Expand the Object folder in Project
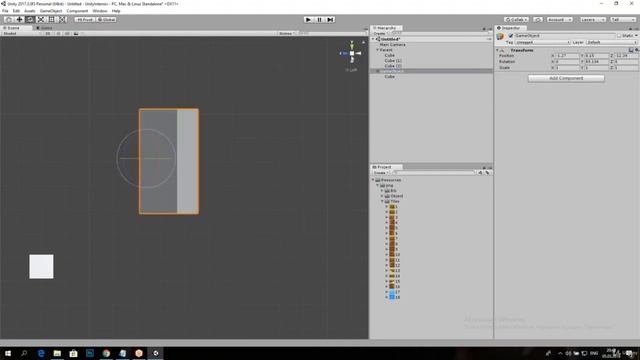Image resolution: width=640 pixels, height=360 pixels. click(382, 196)
